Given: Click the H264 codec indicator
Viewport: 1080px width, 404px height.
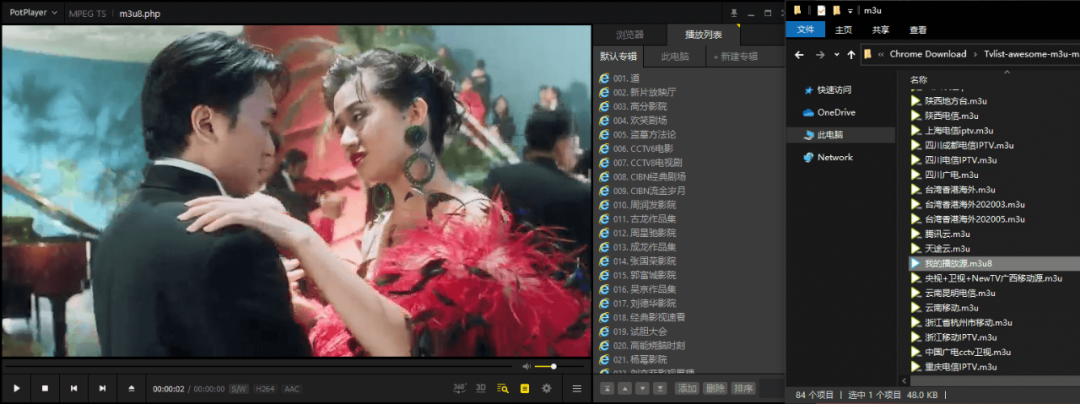Looking at the screenshot, I should tap(265, 389).
